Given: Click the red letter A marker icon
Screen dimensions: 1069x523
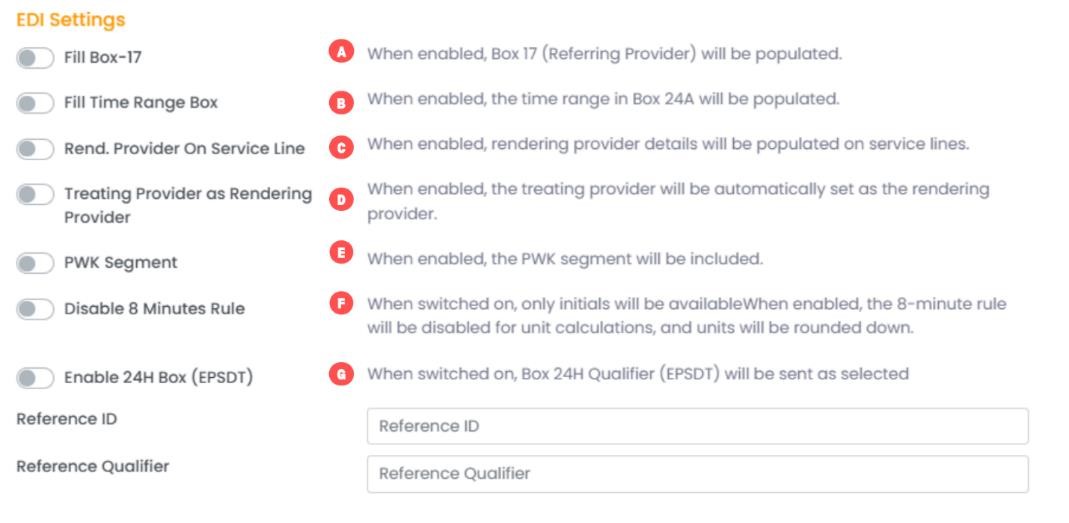Looking at the screenshot, I should tap(342, 53).
